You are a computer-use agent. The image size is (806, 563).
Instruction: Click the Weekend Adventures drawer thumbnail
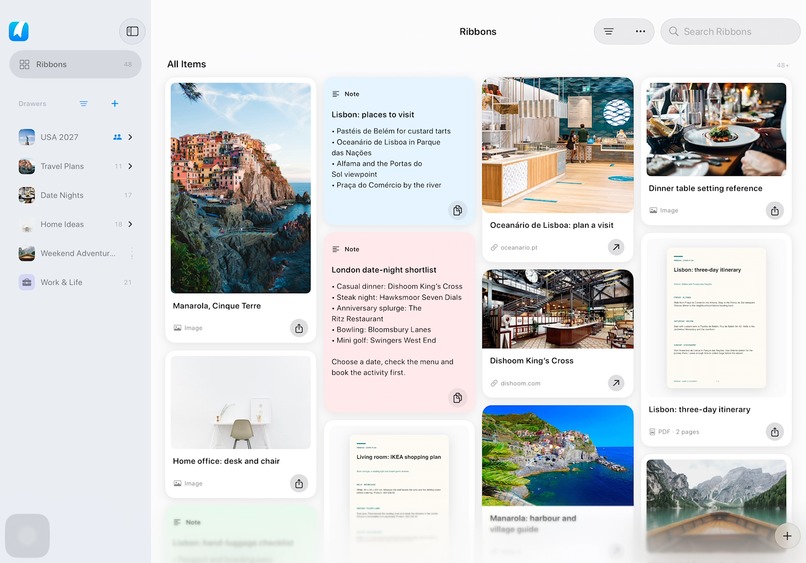(x=27, y=253)
